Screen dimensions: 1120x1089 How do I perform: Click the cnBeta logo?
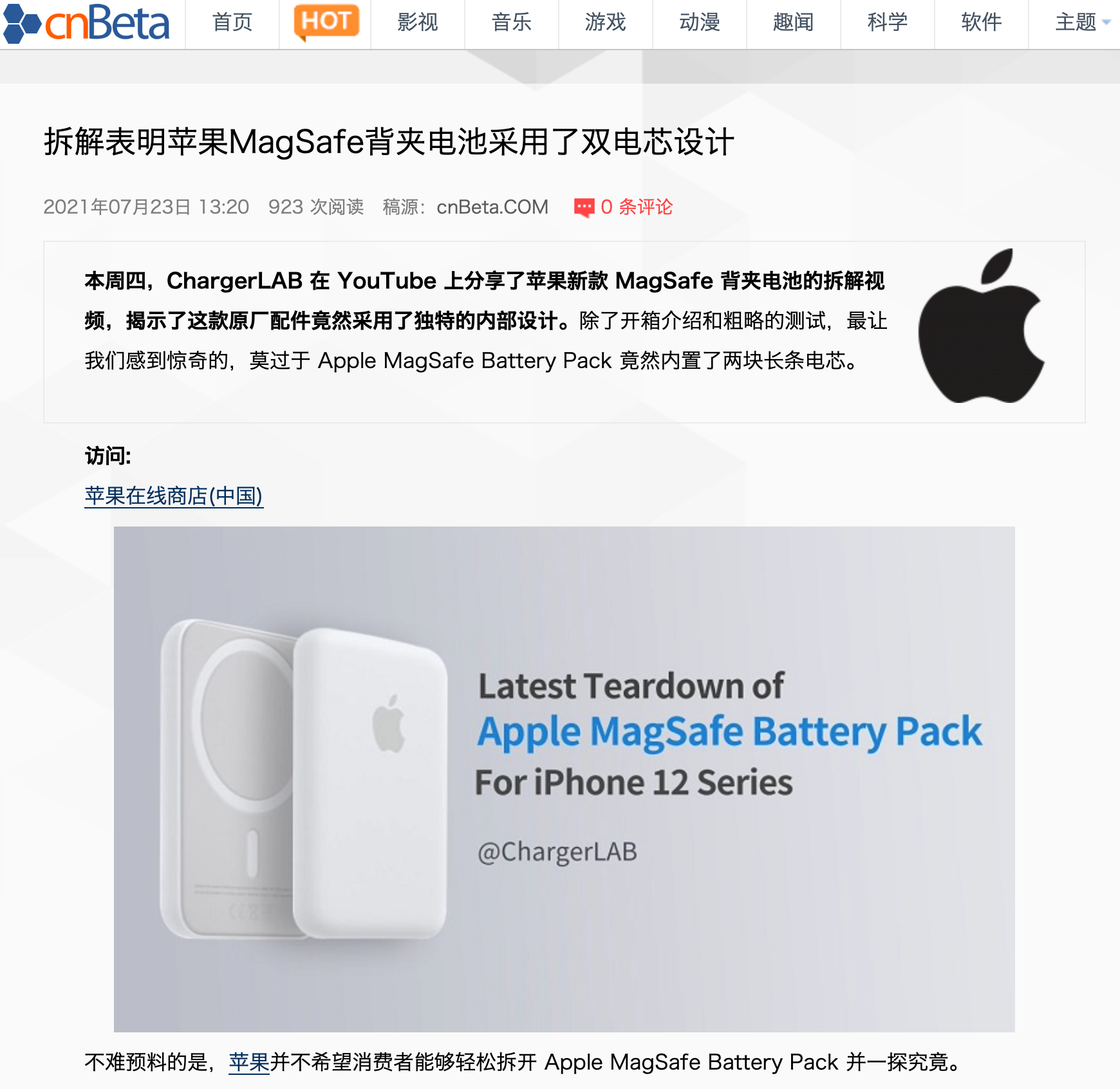(86, 23)
